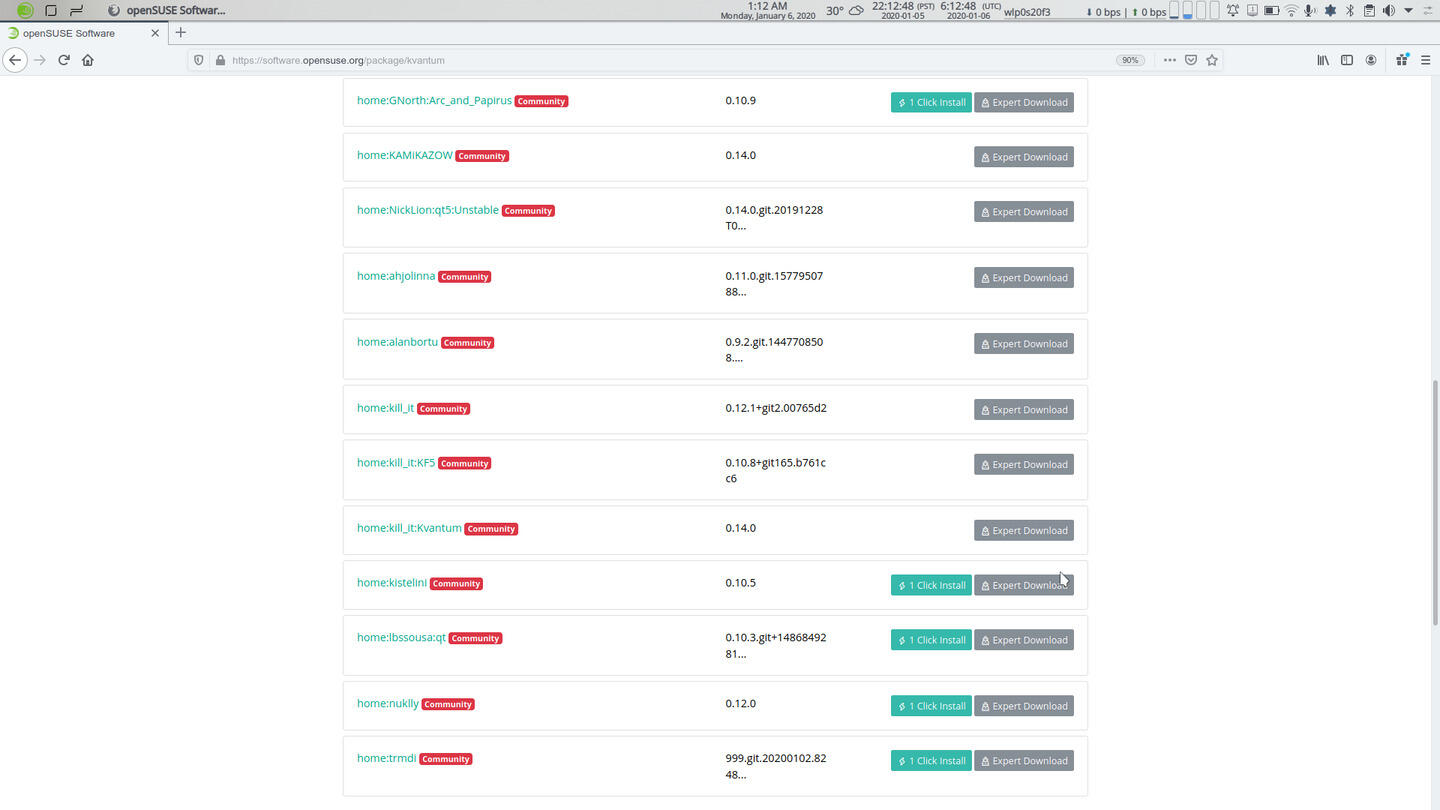
Task: Expand hidden system tray icons arrow
Action: (1408, 11)
